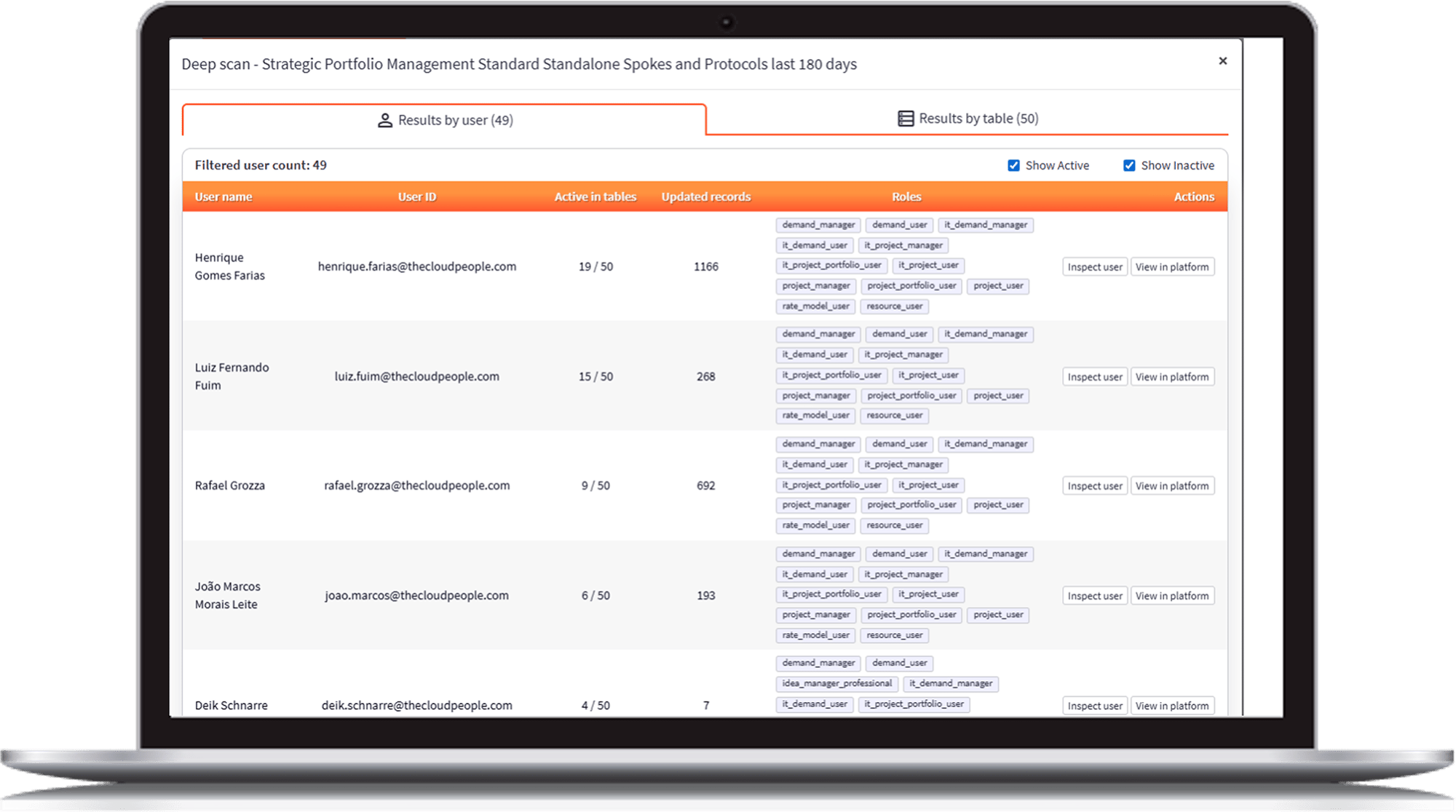Inspect user Deik Schnarre
This screenshot has height=812, width=1456.
tap(1094, 706)
